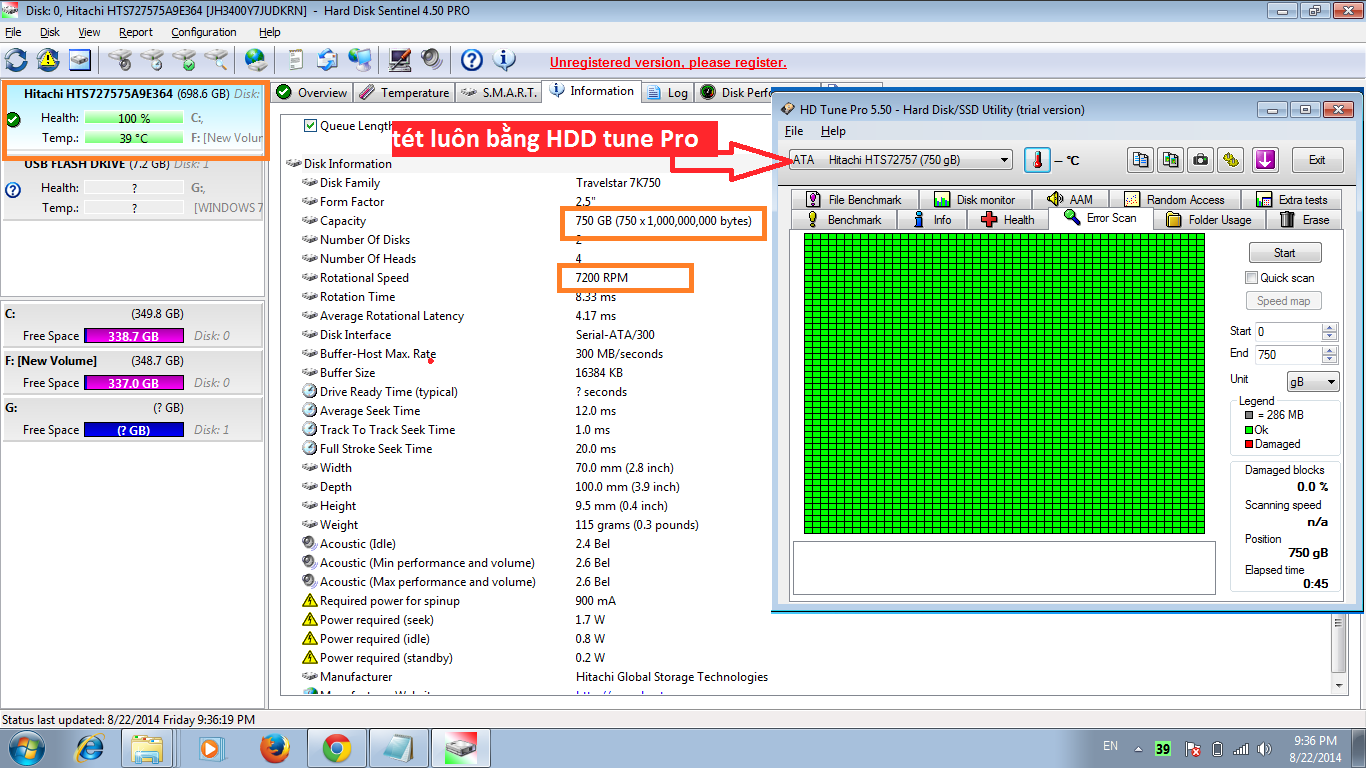This screenshot has width=1366, height=768.
Task: Switch to the S.M.A.R.T. tab
Action: tap(498, 93)
